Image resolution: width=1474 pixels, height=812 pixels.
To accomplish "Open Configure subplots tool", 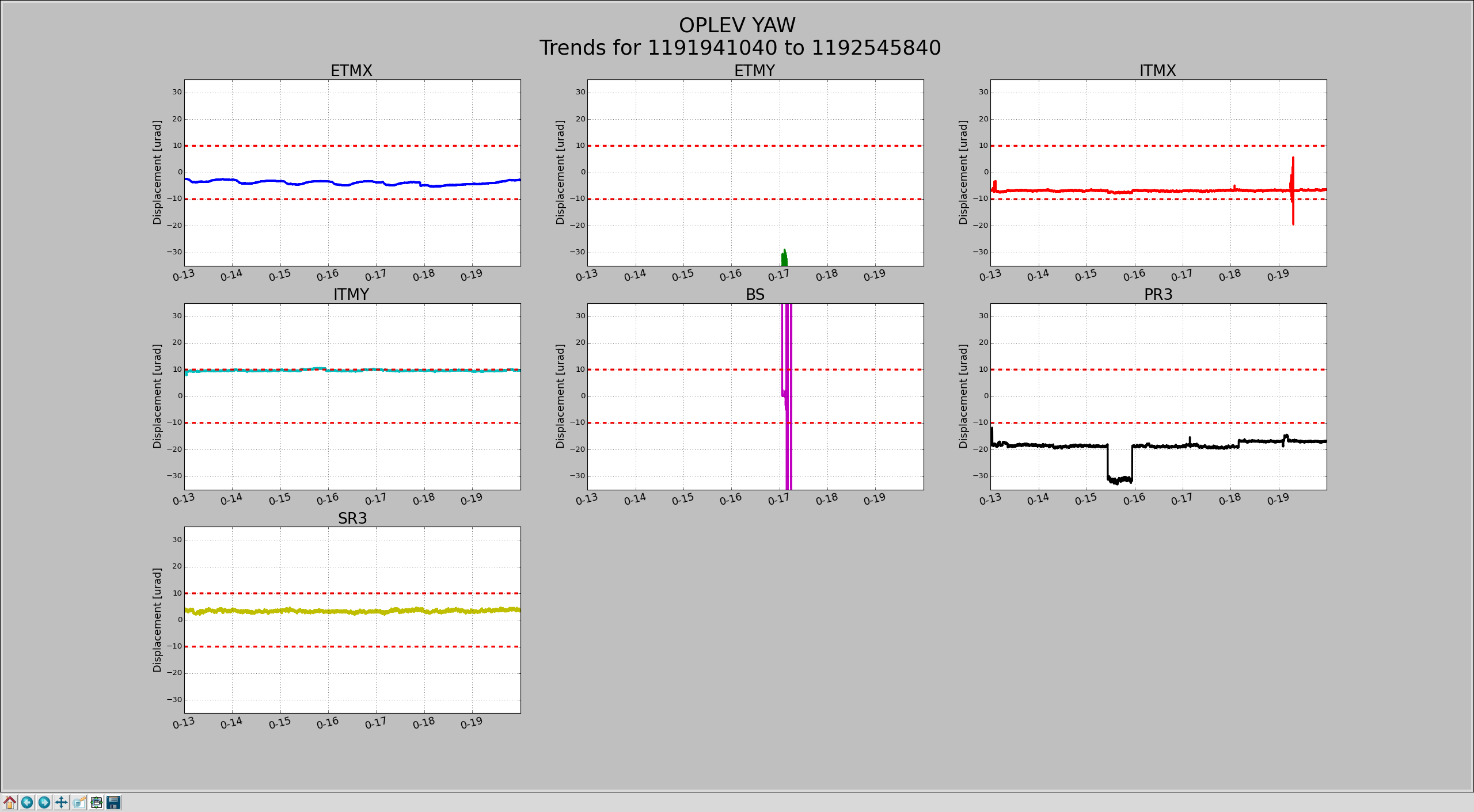I will [97, 802].
